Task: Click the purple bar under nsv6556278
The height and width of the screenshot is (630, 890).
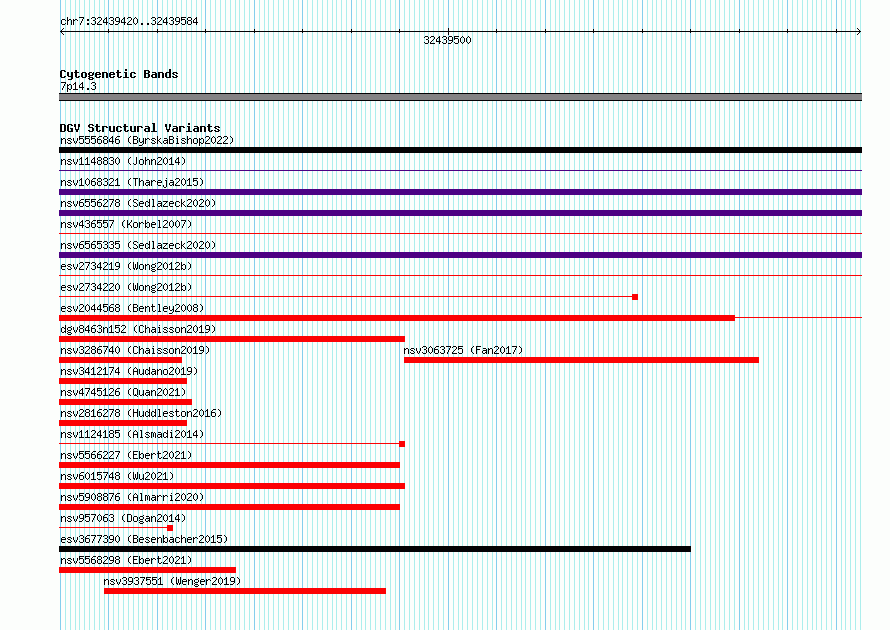Action: point(460,213)
